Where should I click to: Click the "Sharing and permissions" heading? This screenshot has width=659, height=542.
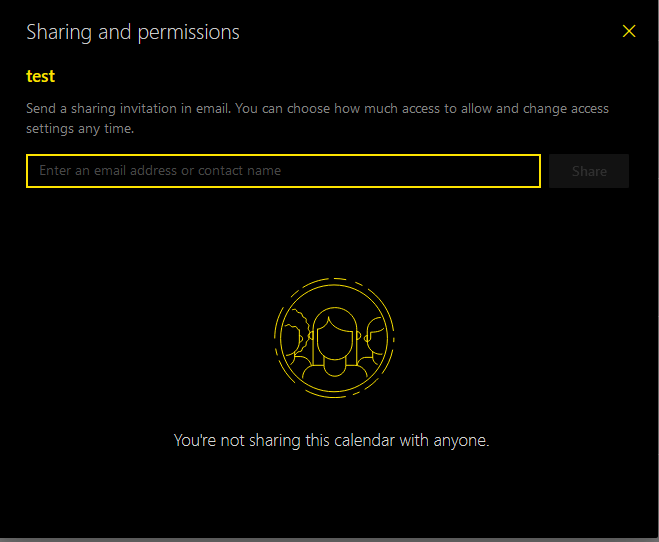tap(133, 32)
